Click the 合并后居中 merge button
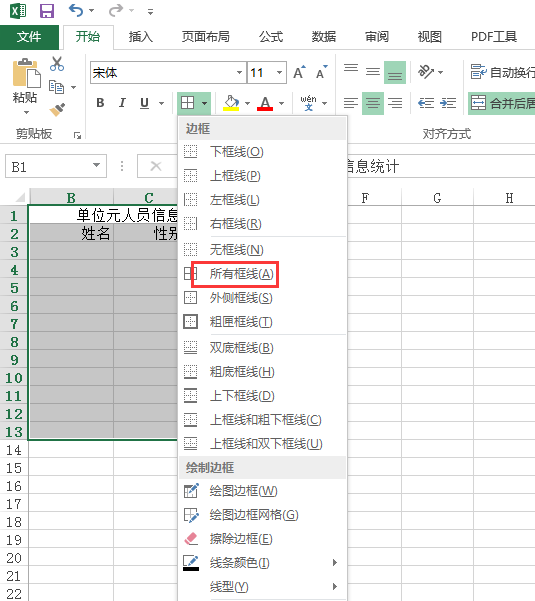535x601 pixels. click(502, 103)
